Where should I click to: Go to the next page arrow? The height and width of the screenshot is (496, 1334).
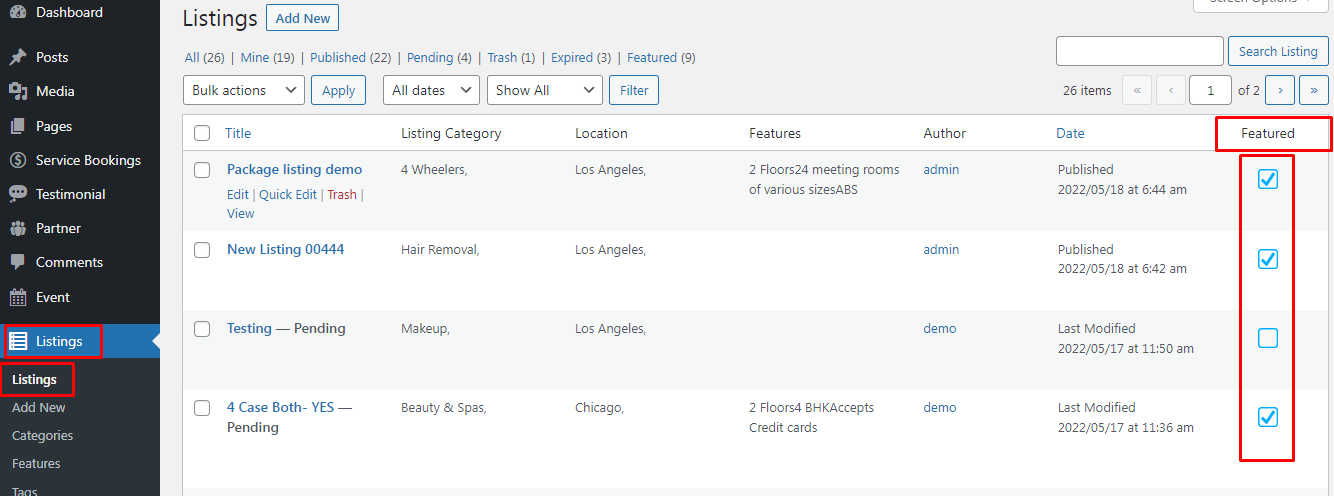pyautogui.click(x=1280, y=90)
